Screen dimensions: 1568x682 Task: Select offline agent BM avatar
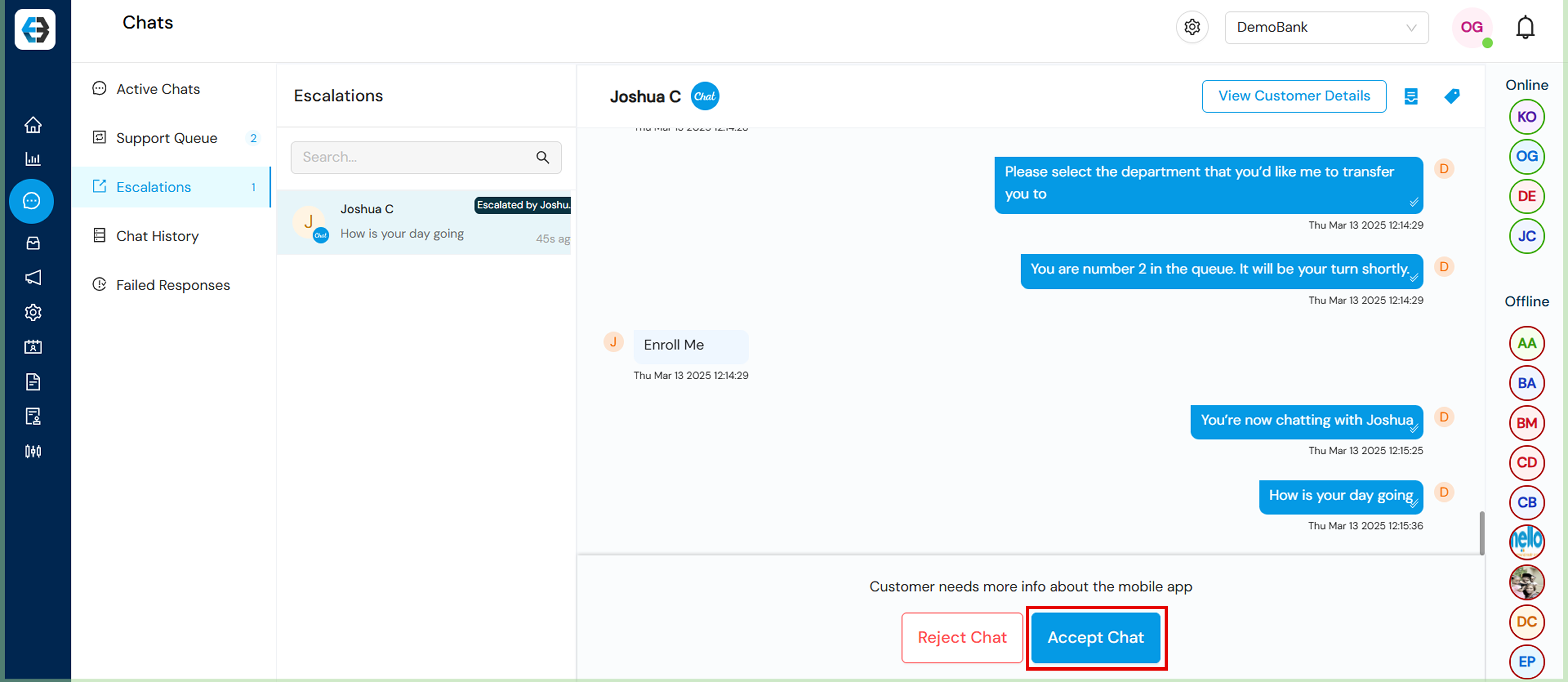coord(1527,423)
